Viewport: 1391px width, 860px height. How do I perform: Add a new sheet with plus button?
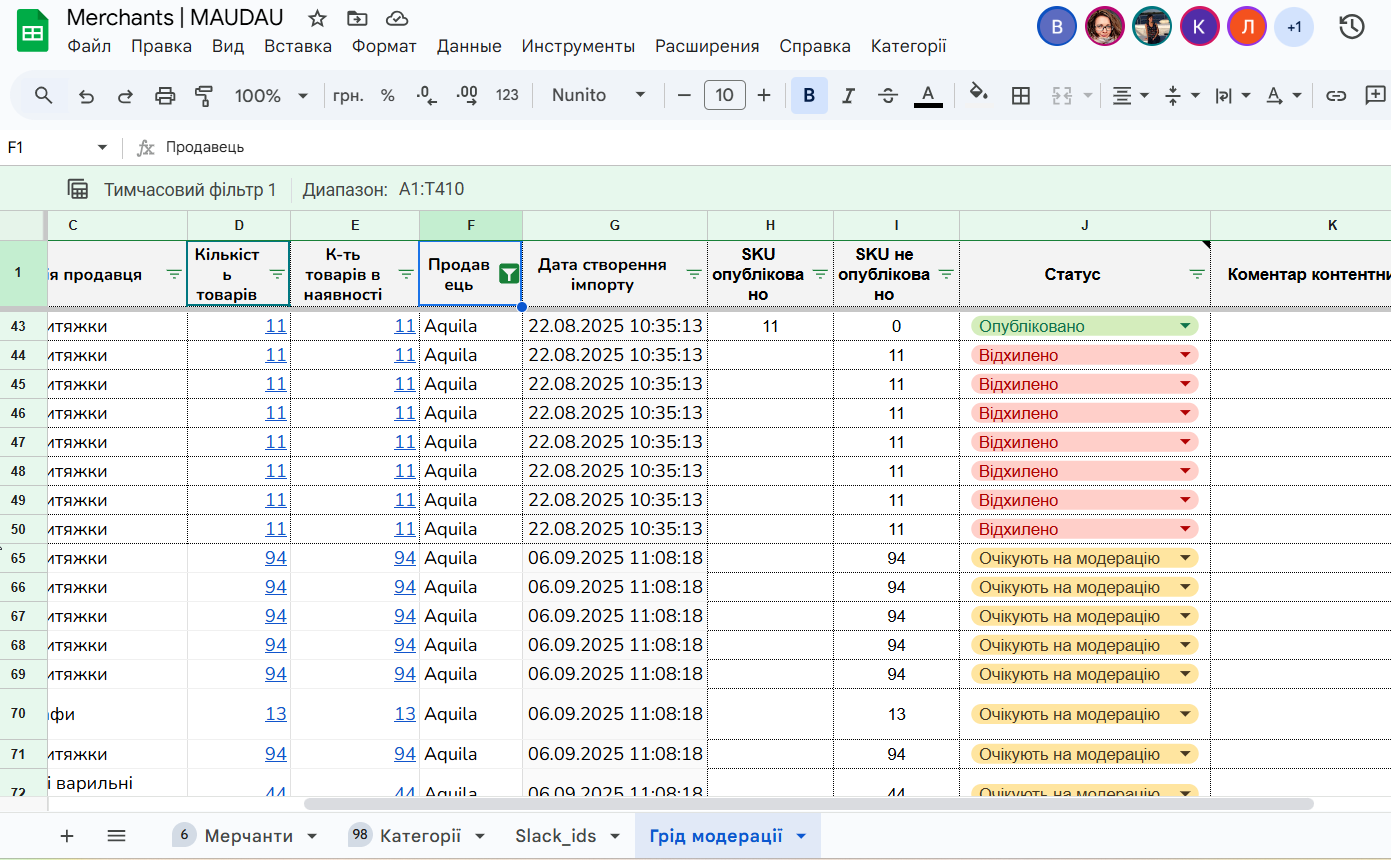(67, 836)
